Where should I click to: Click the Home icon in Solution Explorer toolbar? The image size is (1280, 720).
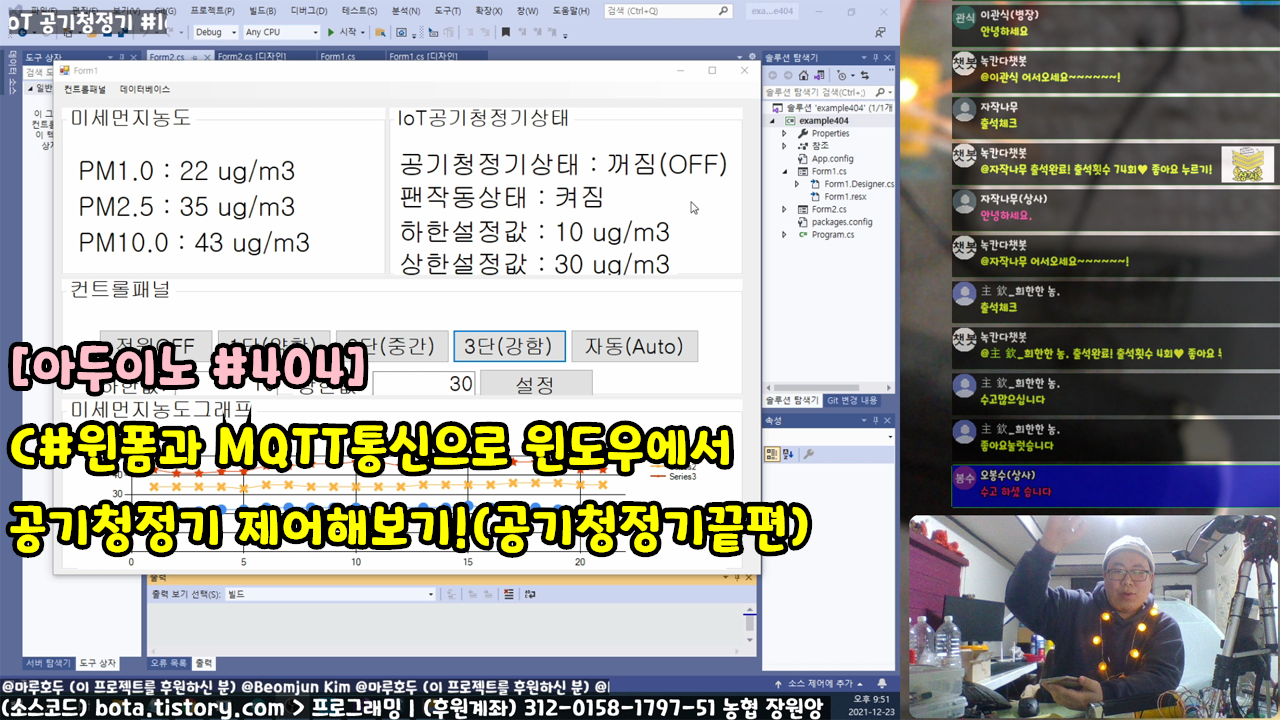pyautogui.click(x=804, y=75)
